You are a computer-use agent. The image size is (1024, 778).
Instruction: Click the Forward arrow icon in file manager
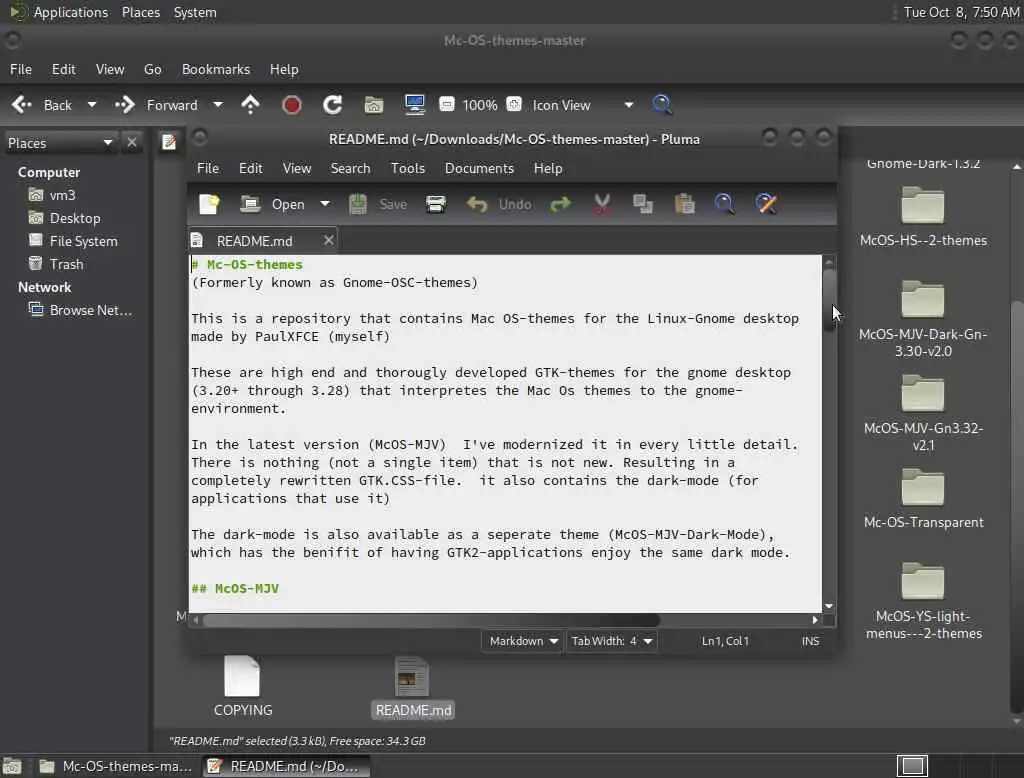click(124, 105)
